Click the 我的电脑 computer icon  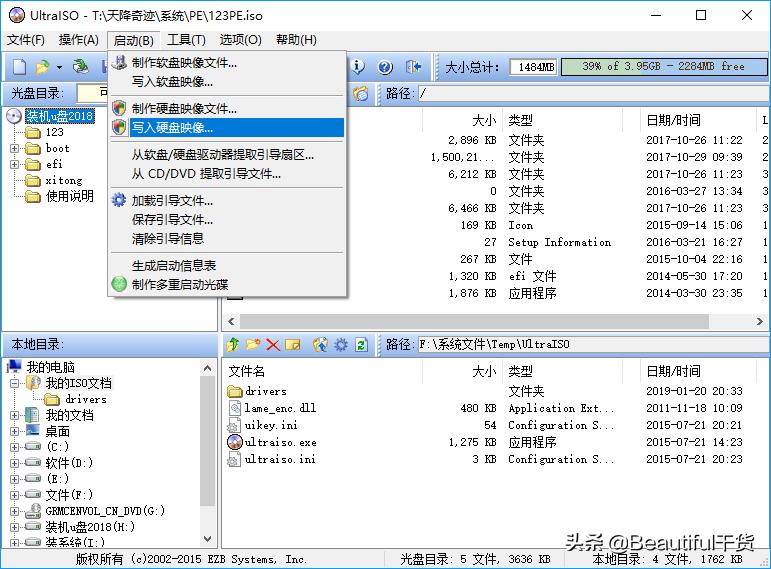click(x=14, y=366)
